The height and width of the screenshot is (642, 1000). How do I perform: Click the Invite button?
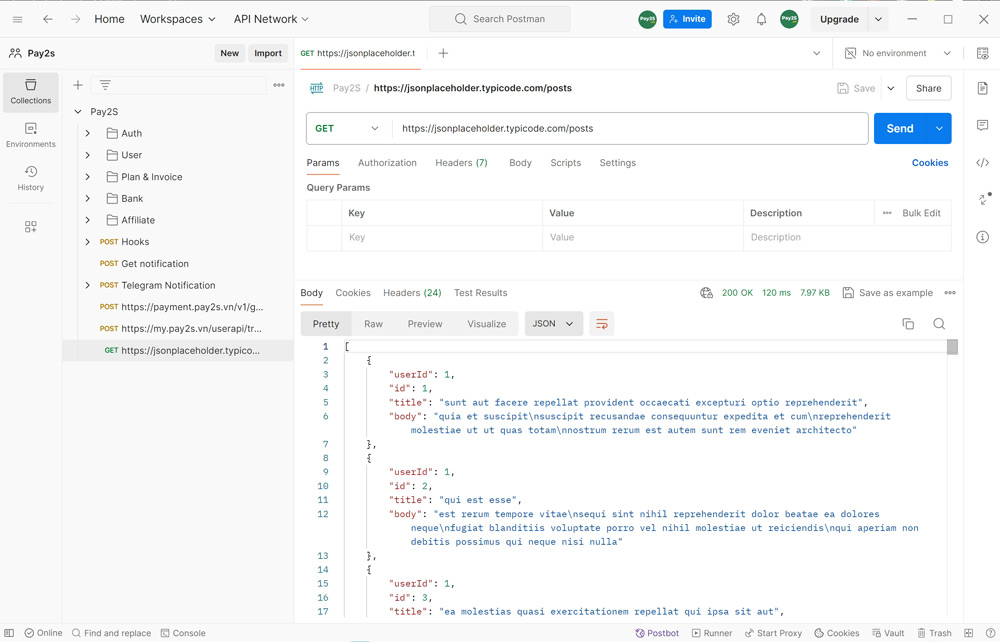[688, 19]
